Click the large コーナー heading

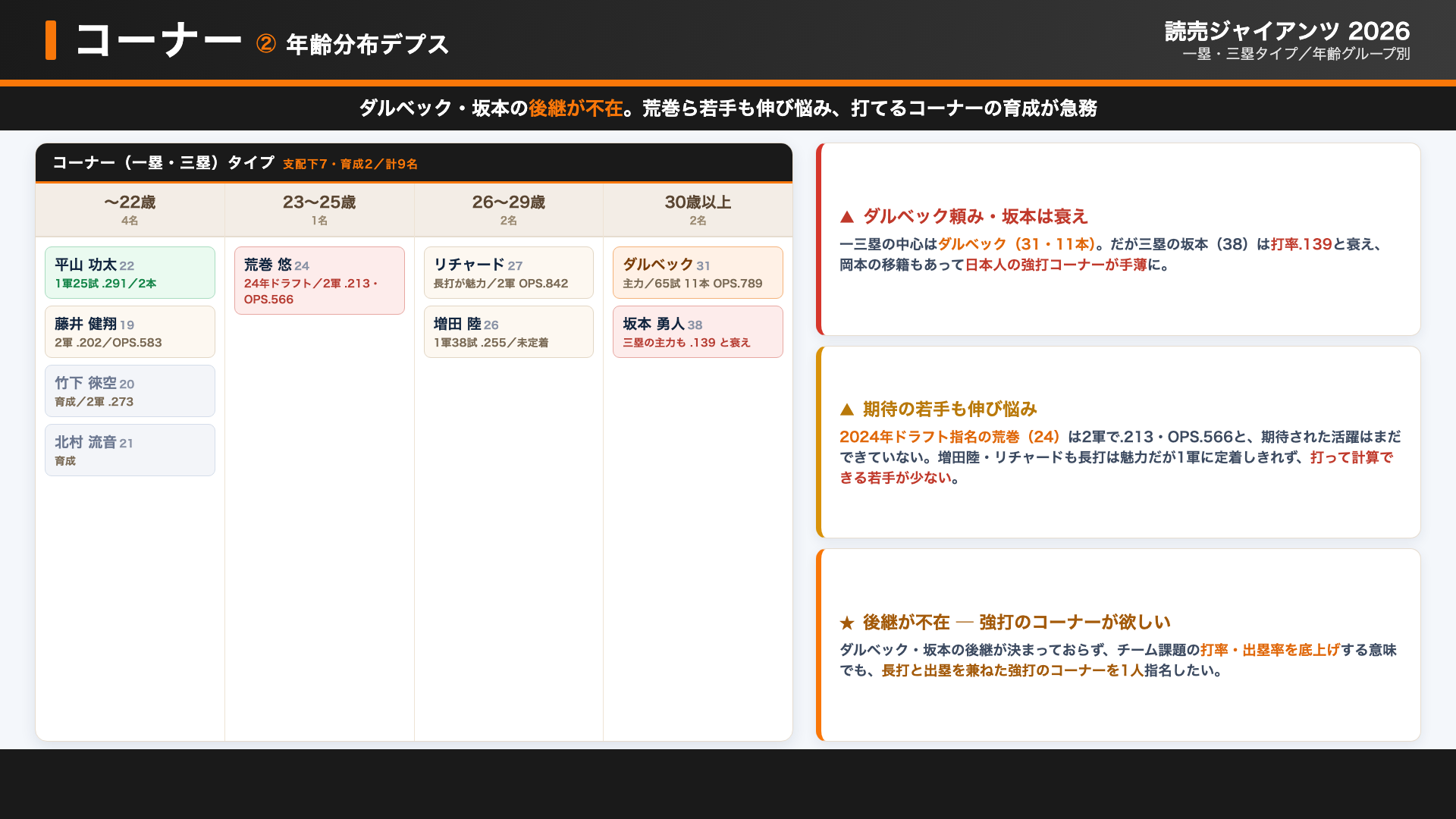click(158, 39)
